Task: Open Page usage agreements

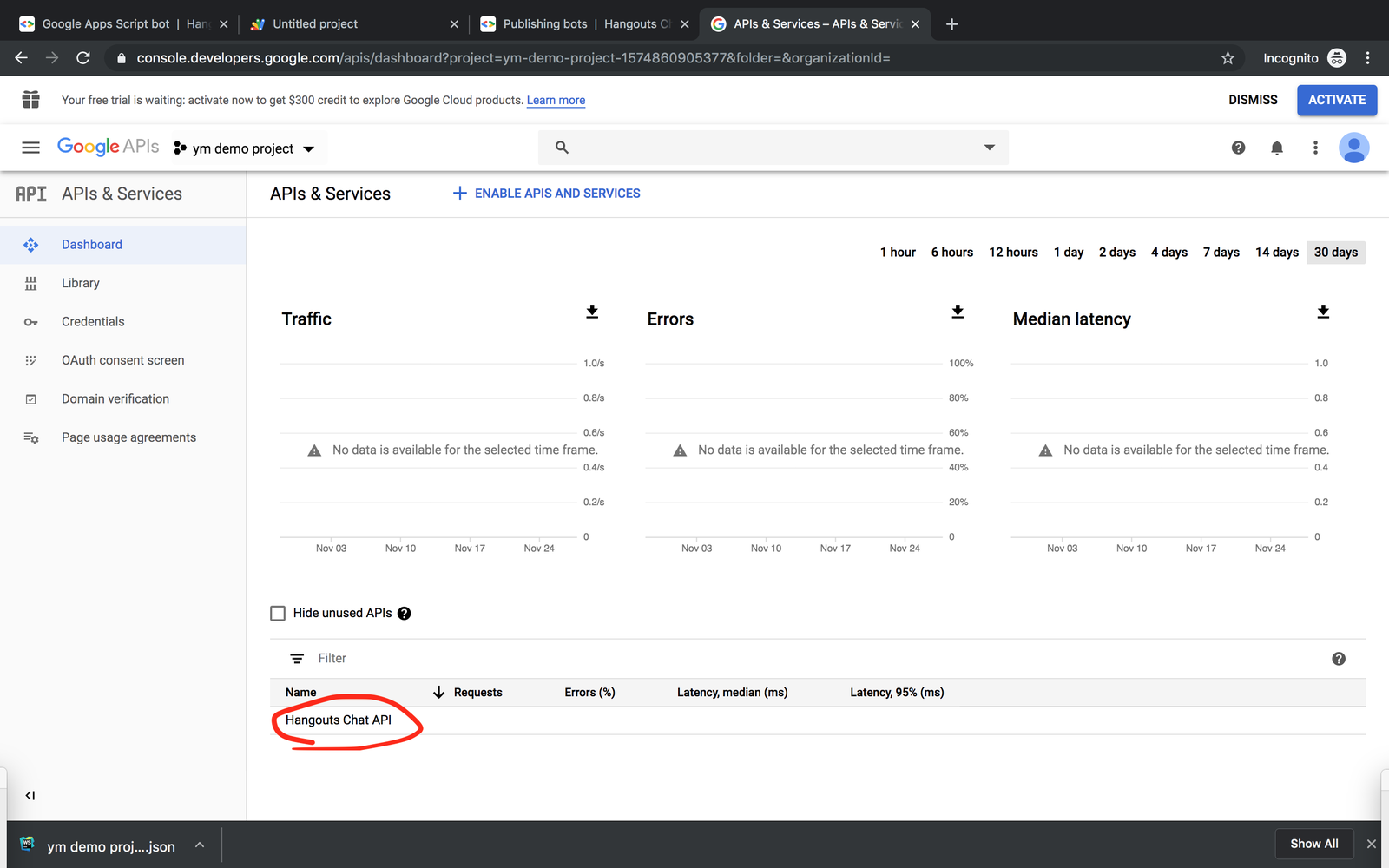Action: pos(123,437)
